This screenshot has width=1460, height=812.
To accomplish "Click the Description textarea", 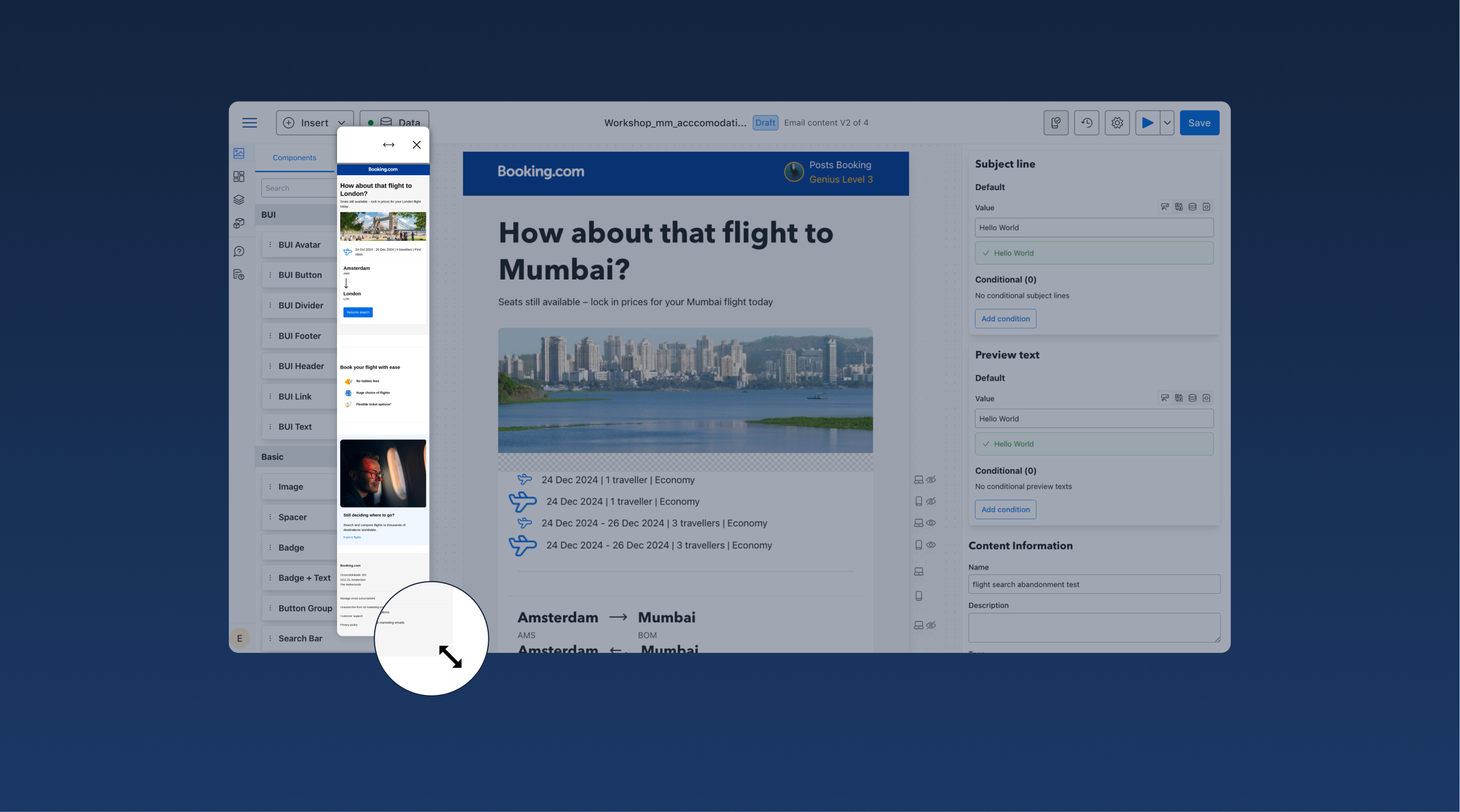I will 1094,628.
